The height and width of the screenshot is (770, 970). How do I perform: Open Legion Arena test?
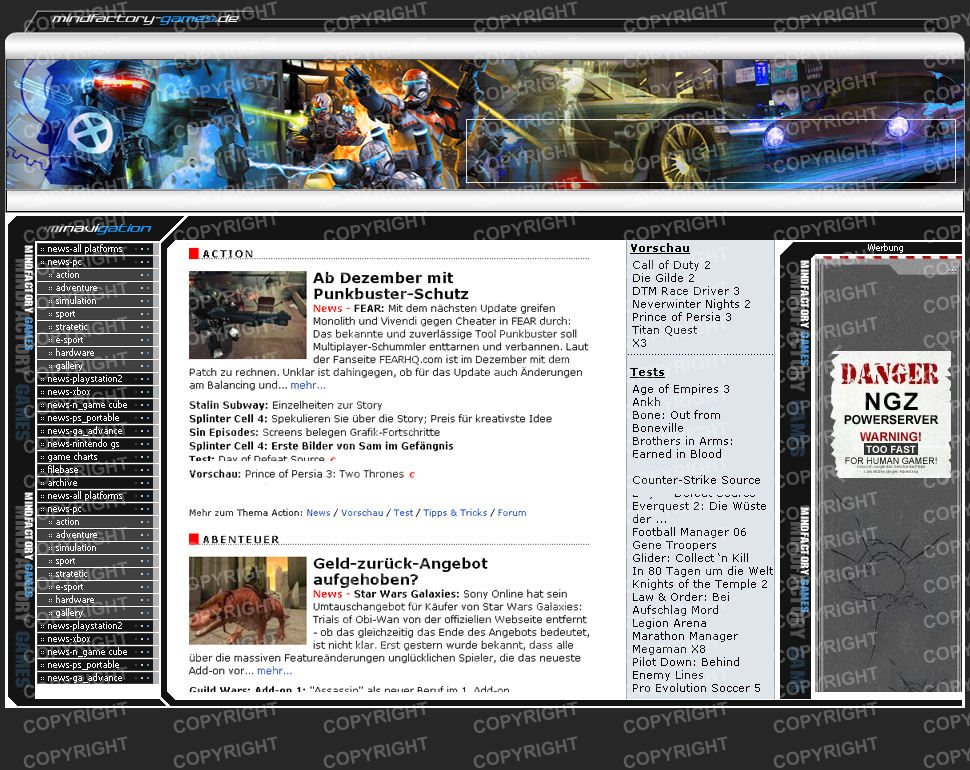pyautogui.click(x=669, y=623)
